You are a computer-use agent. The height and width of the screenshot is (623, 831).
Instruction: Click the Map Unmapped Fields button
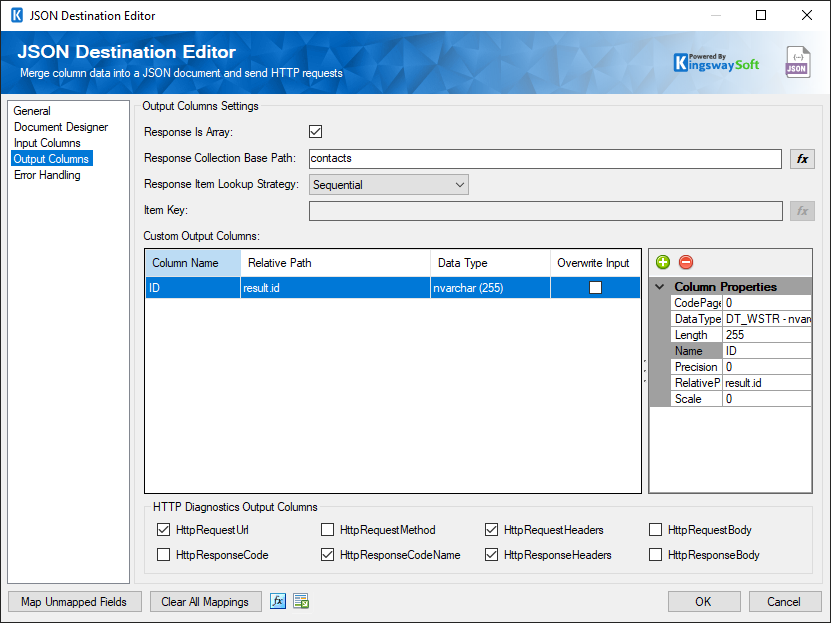click(x=74, y=601)
